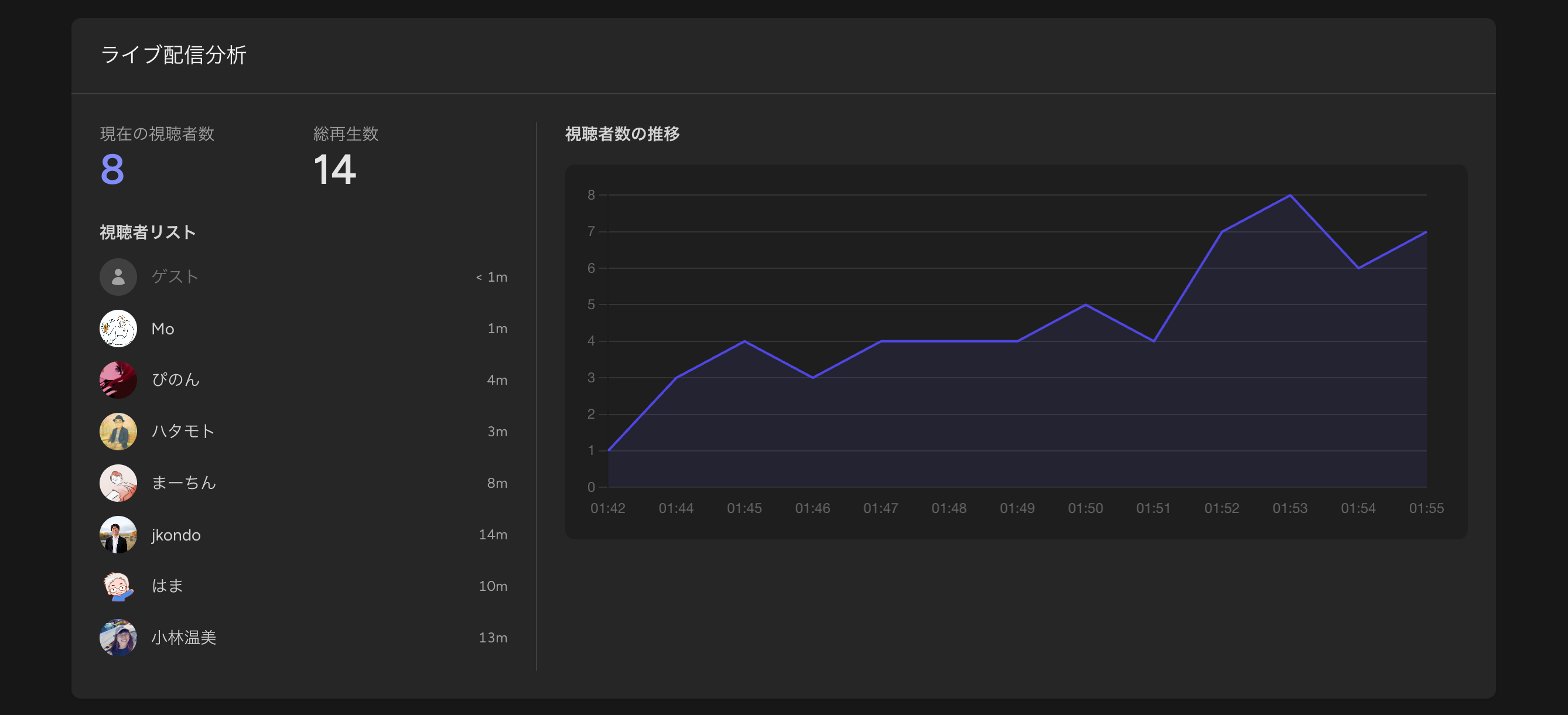Click the total plays number 14
Screen dimensions: 1568x715
click(334, 169)
